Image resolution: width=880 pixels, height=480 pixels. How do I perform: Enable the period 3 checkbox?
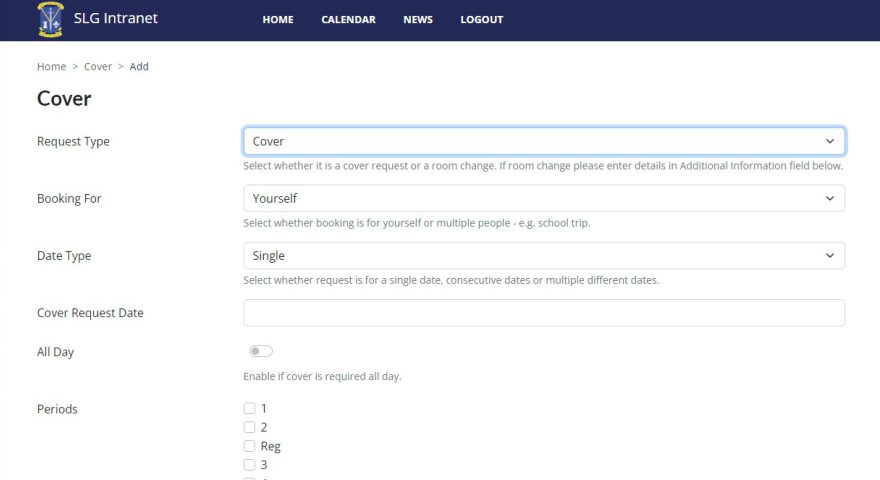tap(250, 465)
